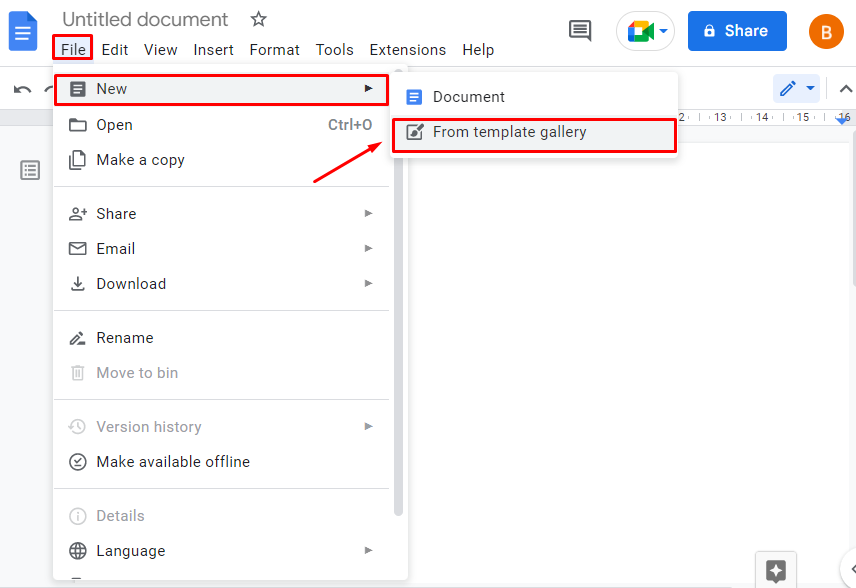856x588 pixels.
Task: Click the Email envelope icon
Action: pyautogui.click(x=78, y=249)
